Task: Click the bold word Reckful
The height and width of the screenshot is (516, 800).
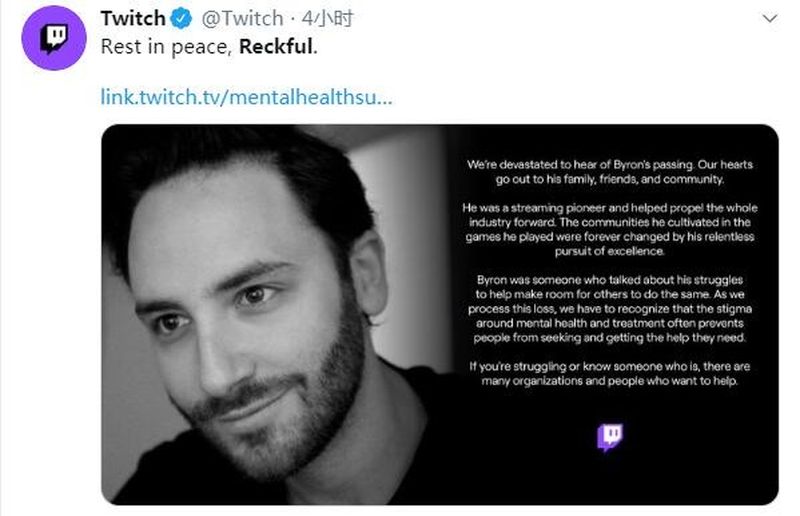Action: [x=276, y=47]
